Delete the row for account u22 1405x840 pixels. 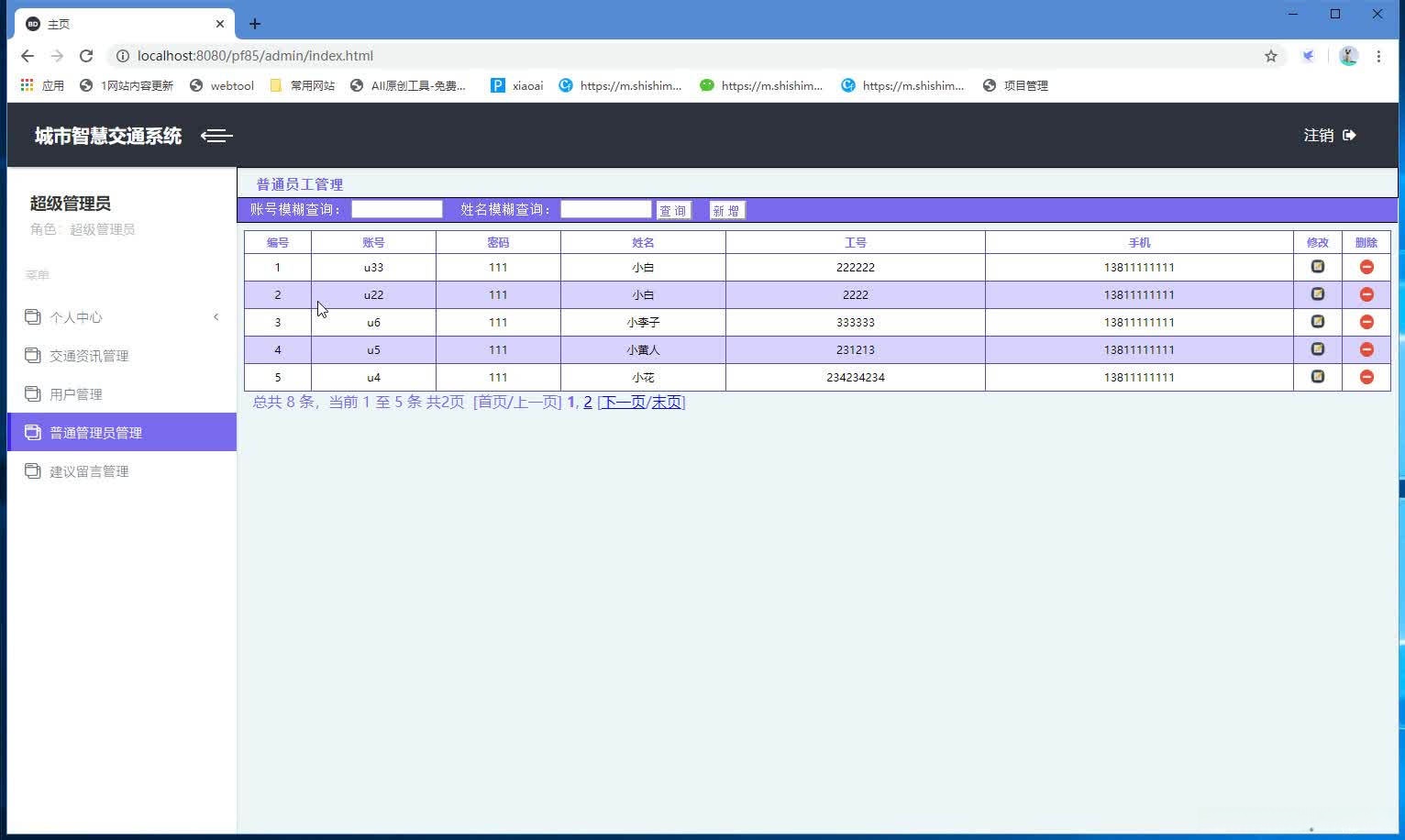pos(1366,294)
